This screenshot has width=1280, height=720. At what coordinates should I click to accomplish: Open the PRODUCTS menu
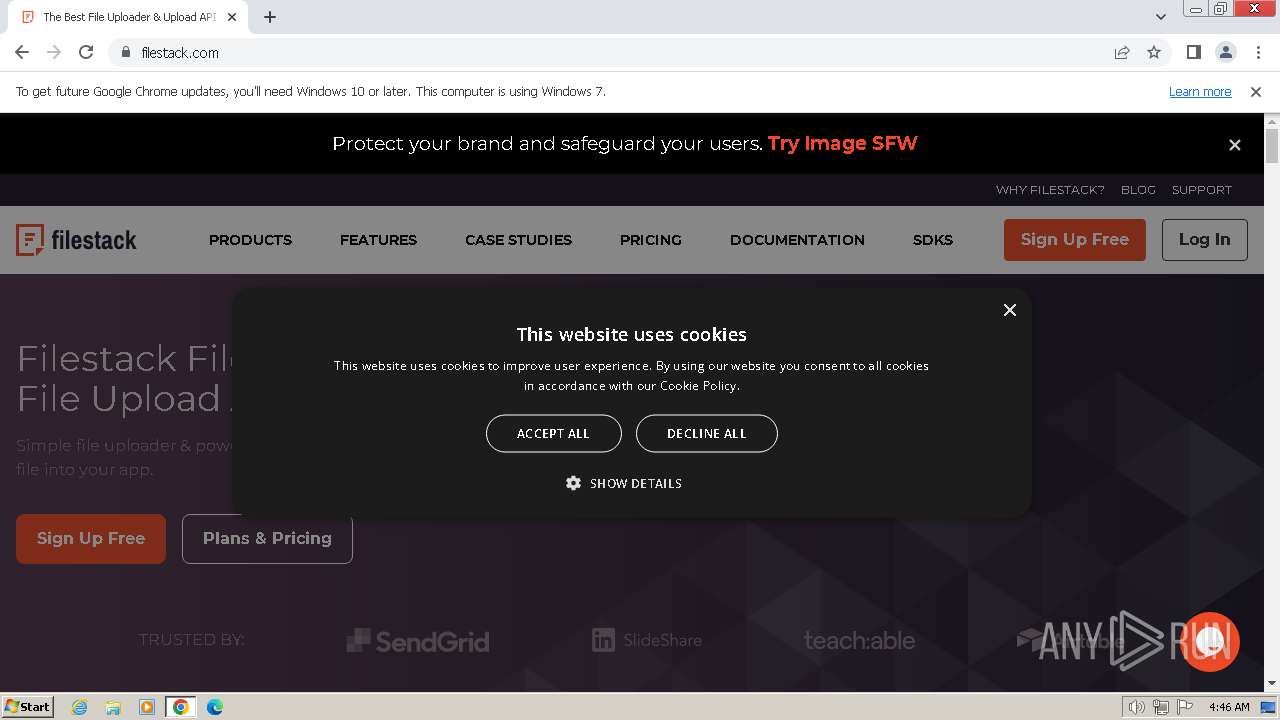coord(250,240)
